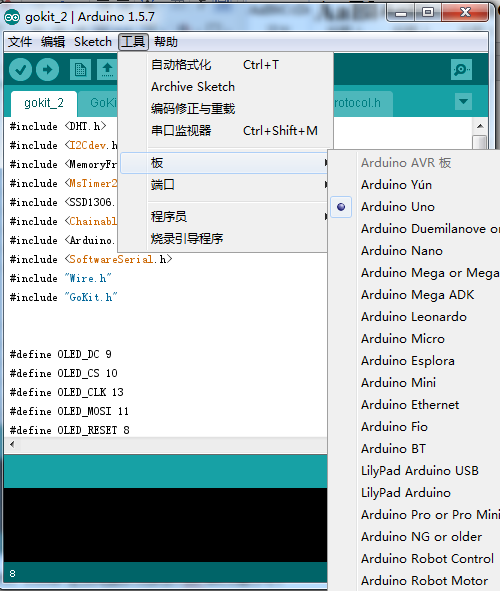500x591 pixels.
Task: Click the horizontal scrollbar left arrow
Action: point(12,444)
